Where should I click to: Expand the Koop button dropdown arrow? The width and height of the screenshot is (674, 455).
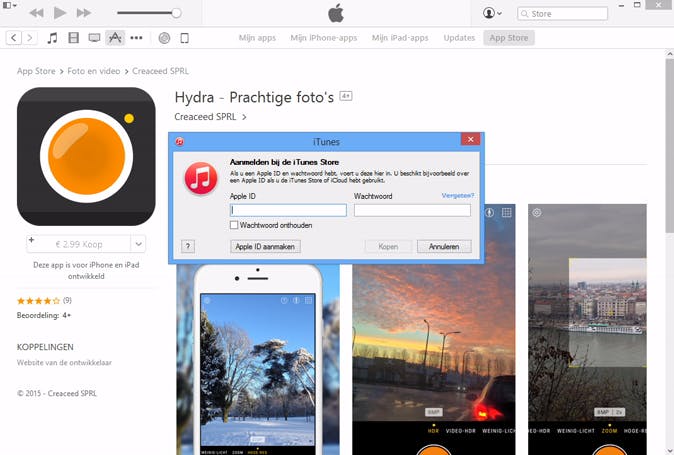pos(138,244)
